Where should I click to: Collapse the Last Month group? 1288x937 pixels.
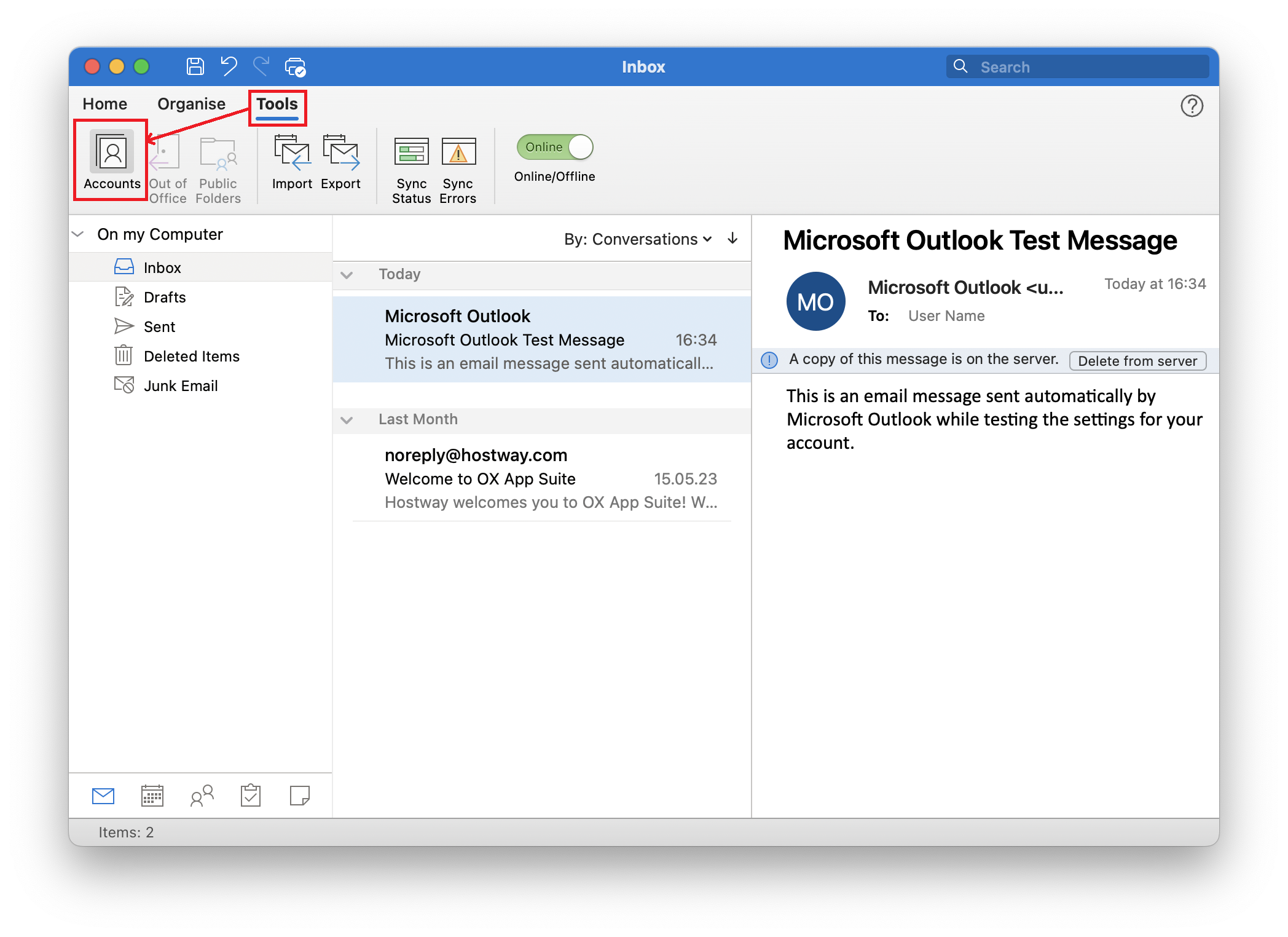point(347,420)
